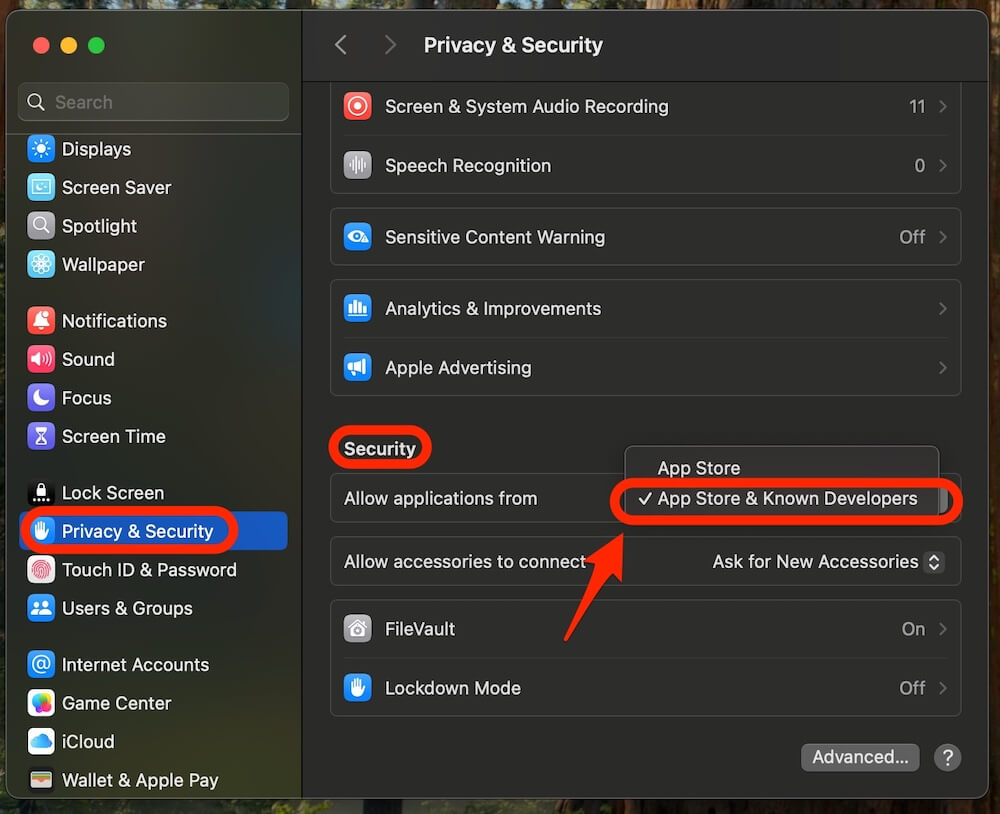Click the Advanced button
The width and height of the screenshot is (1000, 814).
tap(860, 757)
